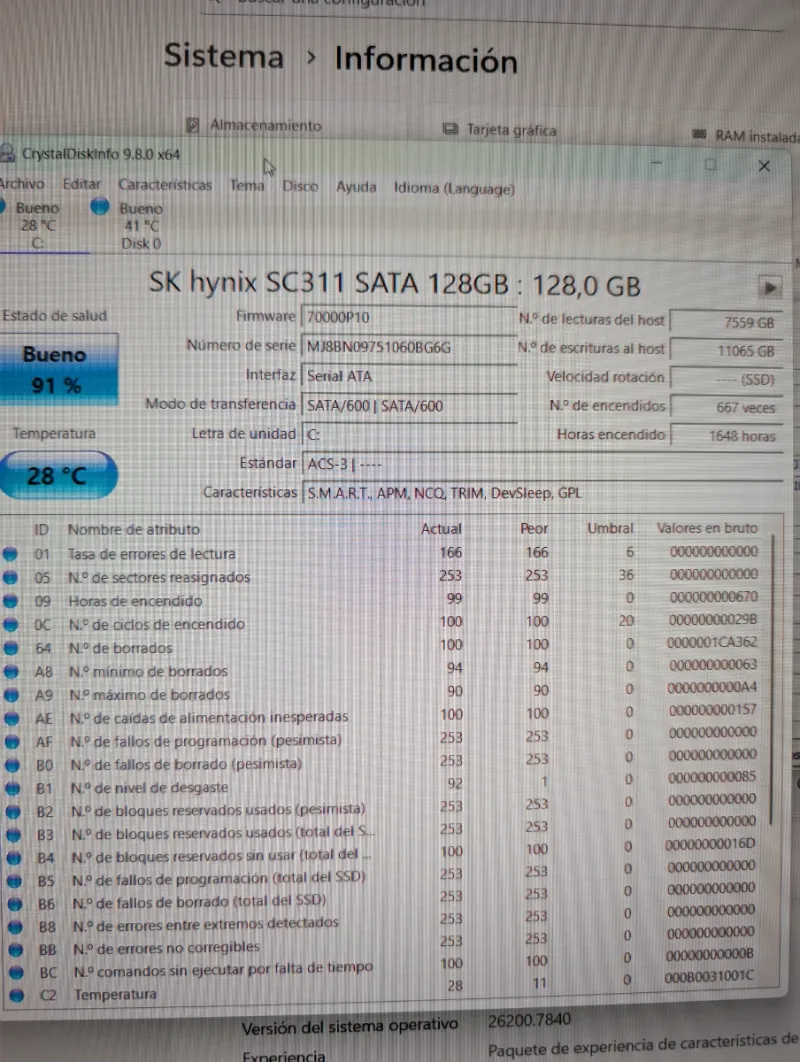Click status dot for attribute BC comandos sin ejecutar
Viewport: 800px width, 1062px height.
[x=16, y=973]
